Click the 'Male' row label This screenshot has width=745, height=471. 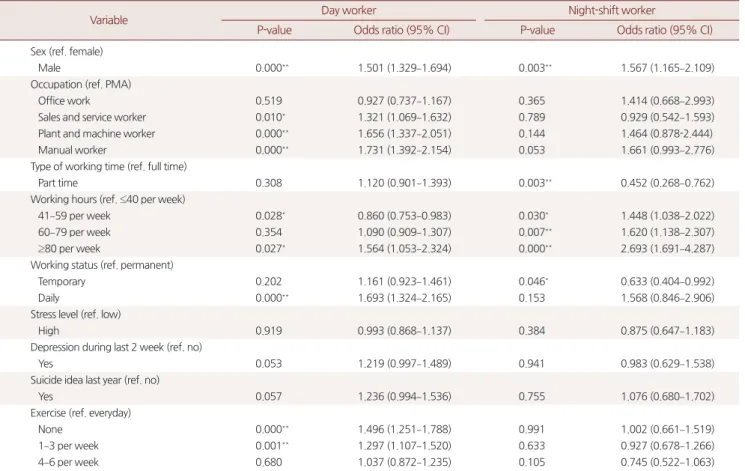[x=49, y=68]
